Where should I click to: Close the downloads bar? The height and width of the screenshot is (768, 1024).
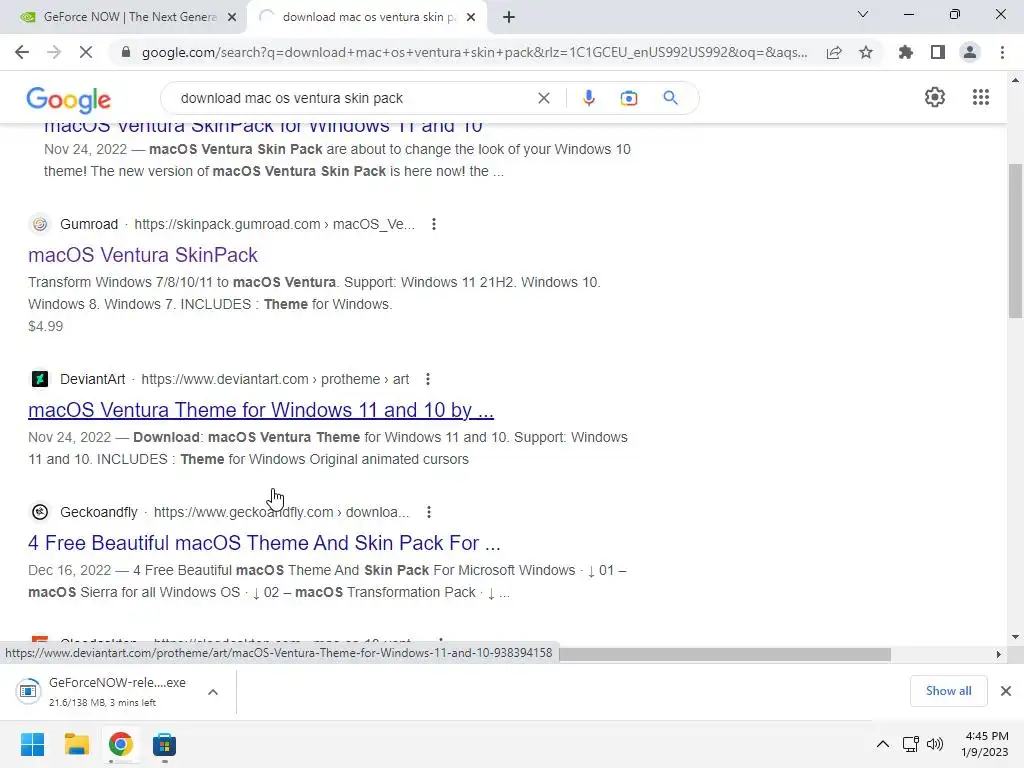1006,691
